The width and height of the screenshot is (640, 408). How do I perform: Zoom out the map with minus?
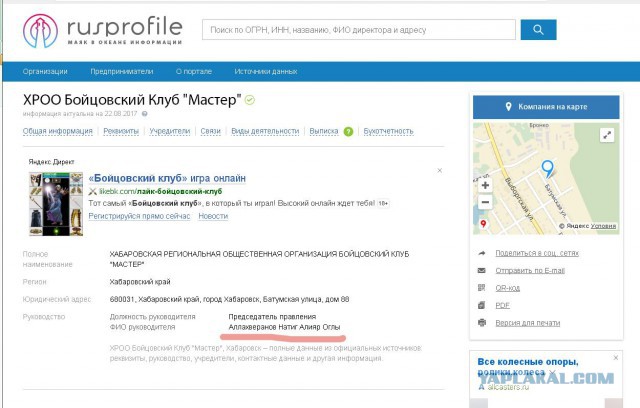[x=485, y=202]
